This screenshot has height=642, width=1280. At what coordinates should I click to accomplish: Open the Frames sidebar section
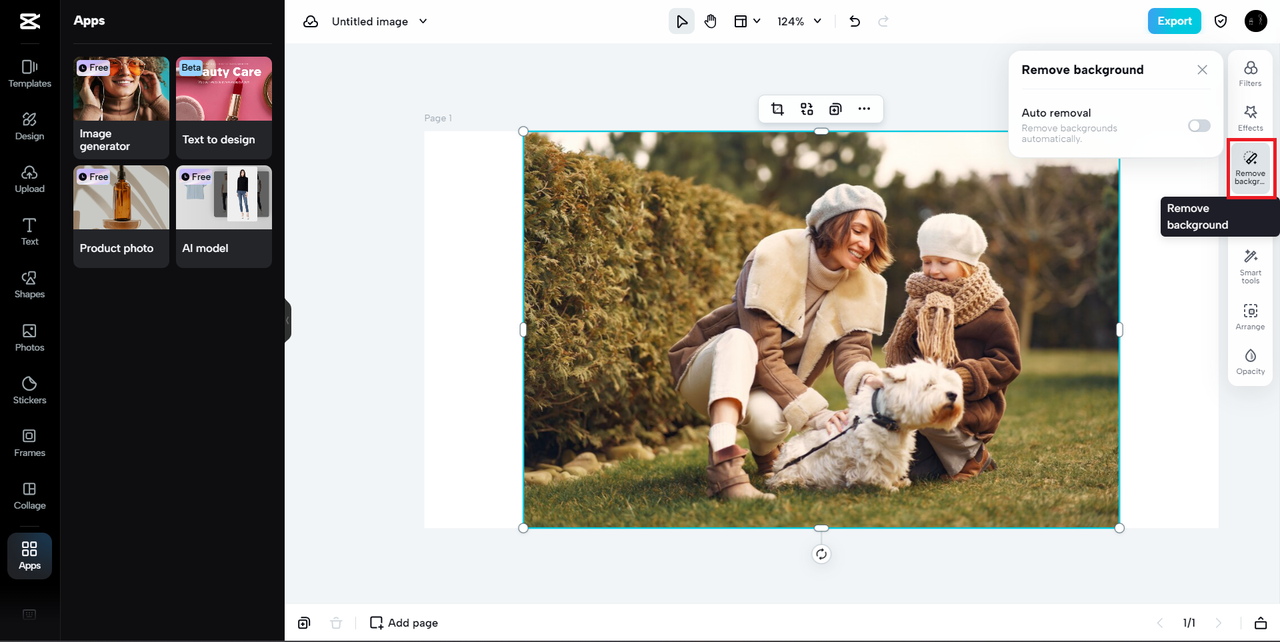[x=30, y=443]
